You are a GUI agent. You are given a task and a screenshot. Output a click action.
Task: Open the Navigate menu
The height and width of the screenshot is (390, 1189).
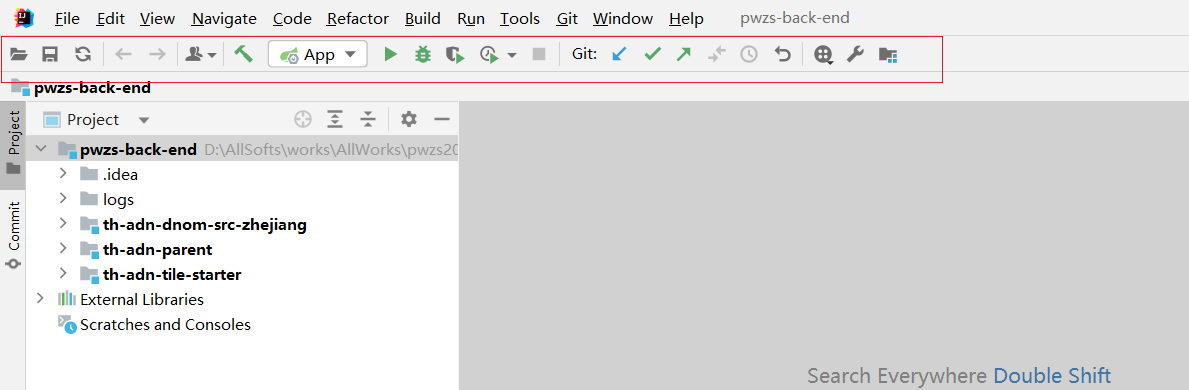tap(224, 19)
